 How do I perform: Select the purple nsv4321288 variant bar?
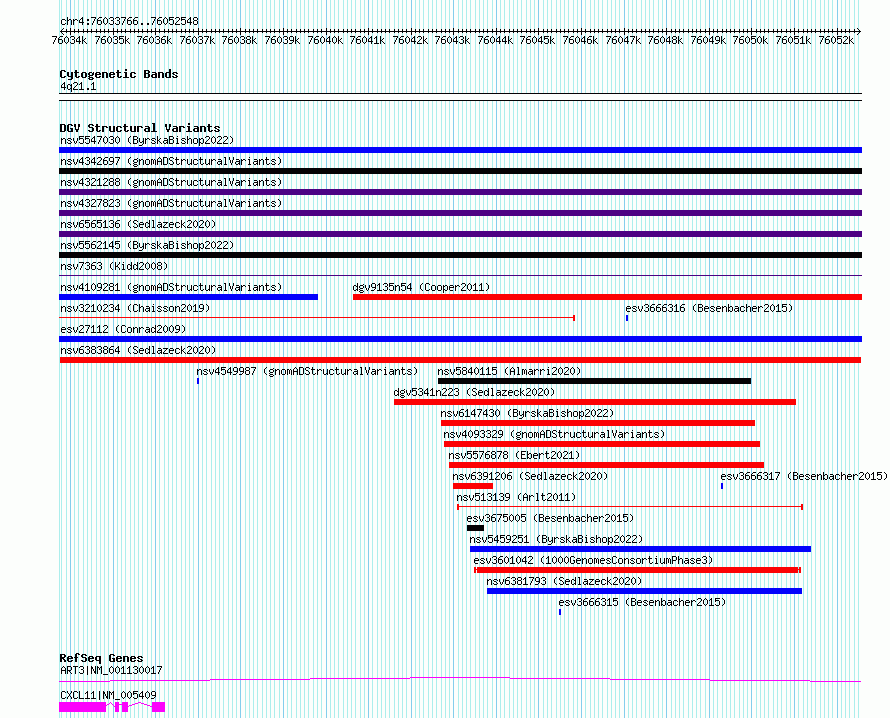tap(460, 192)
